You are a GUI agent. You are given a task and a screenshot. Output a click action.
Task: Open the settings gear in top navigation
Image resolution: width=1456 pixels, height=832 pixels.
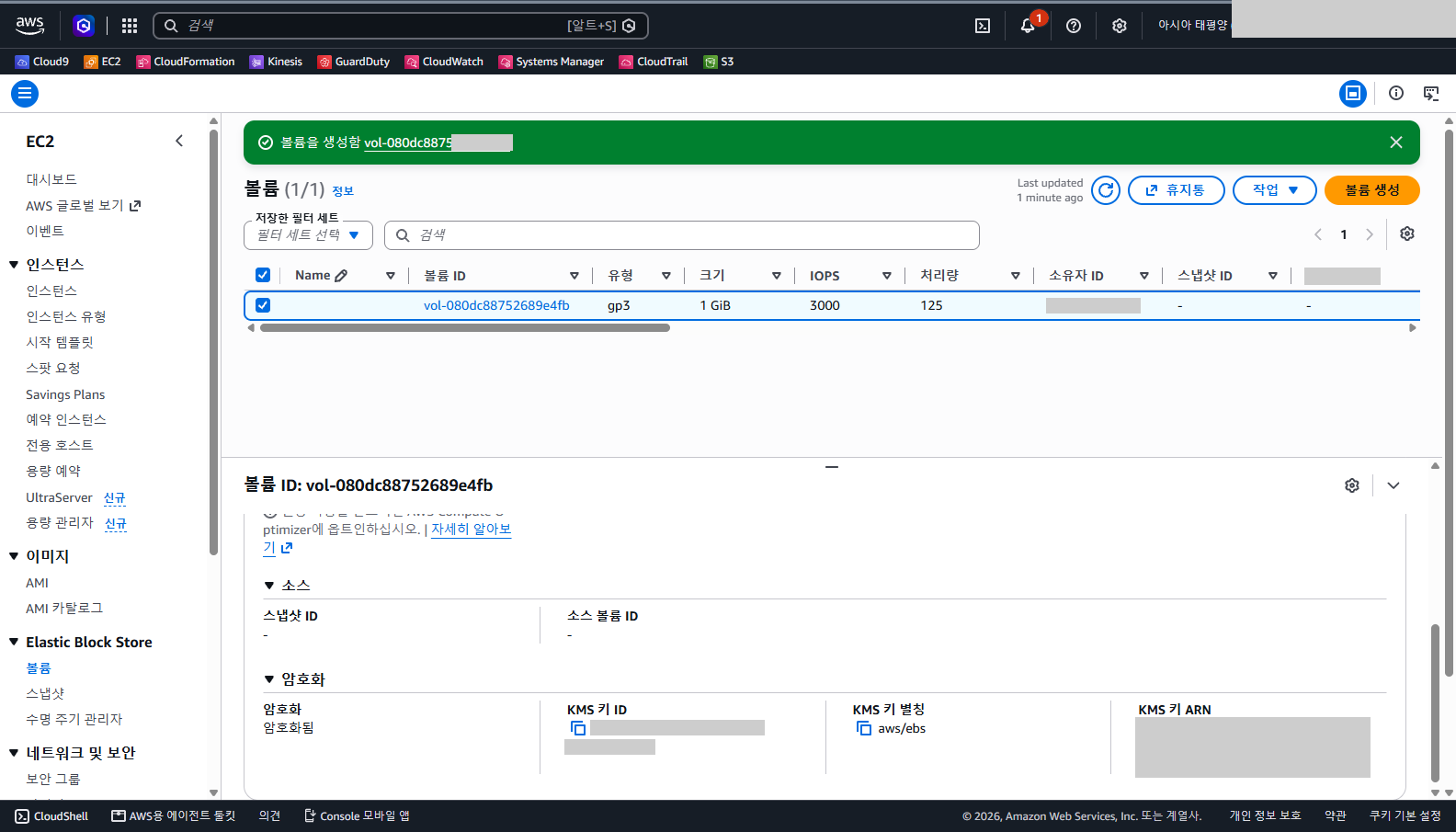(1120, 26)
